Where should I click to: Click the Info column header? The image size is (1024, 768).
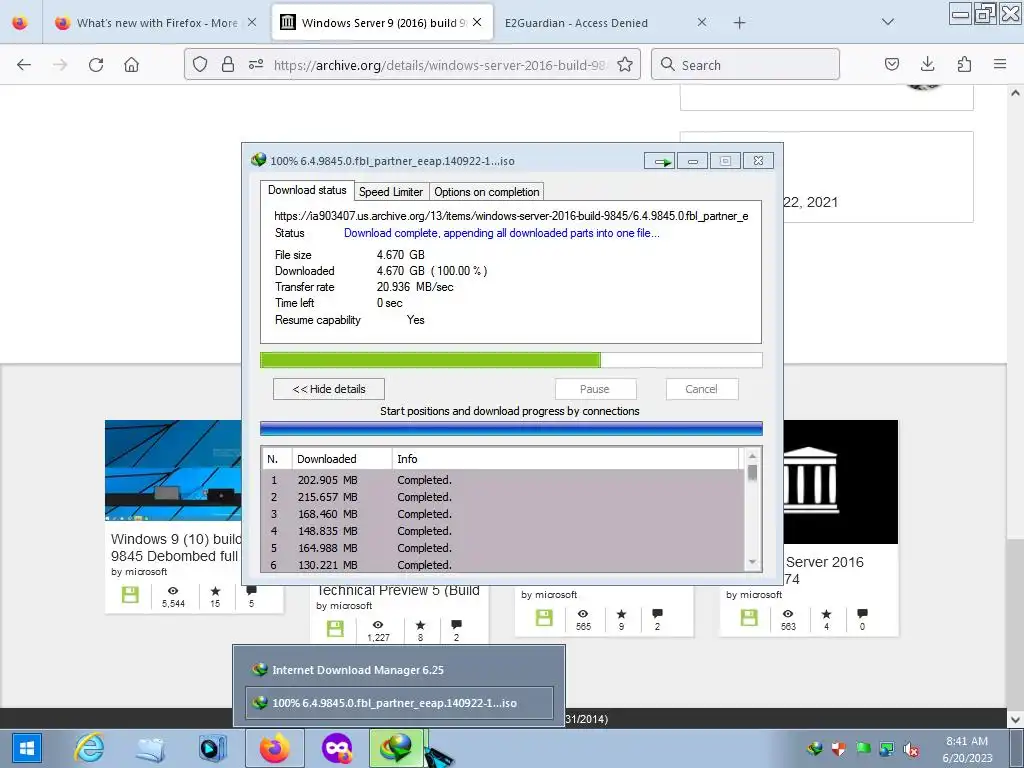566,459
